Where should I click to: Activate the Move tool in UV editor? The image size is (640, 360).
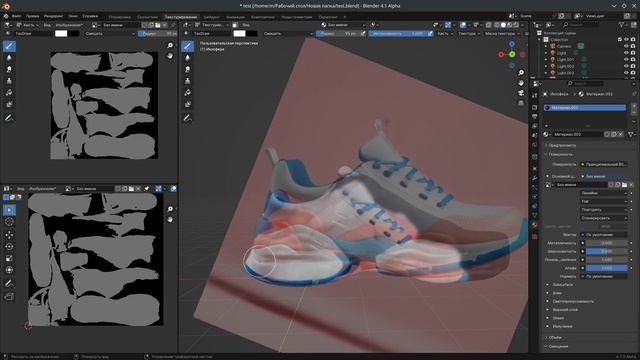point(9,235)
